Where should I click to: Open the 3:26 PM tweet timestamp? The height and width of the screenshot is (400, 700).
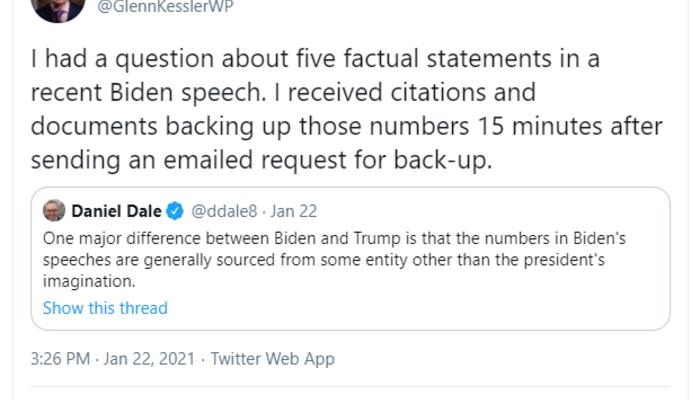click(x=62, y=358)
